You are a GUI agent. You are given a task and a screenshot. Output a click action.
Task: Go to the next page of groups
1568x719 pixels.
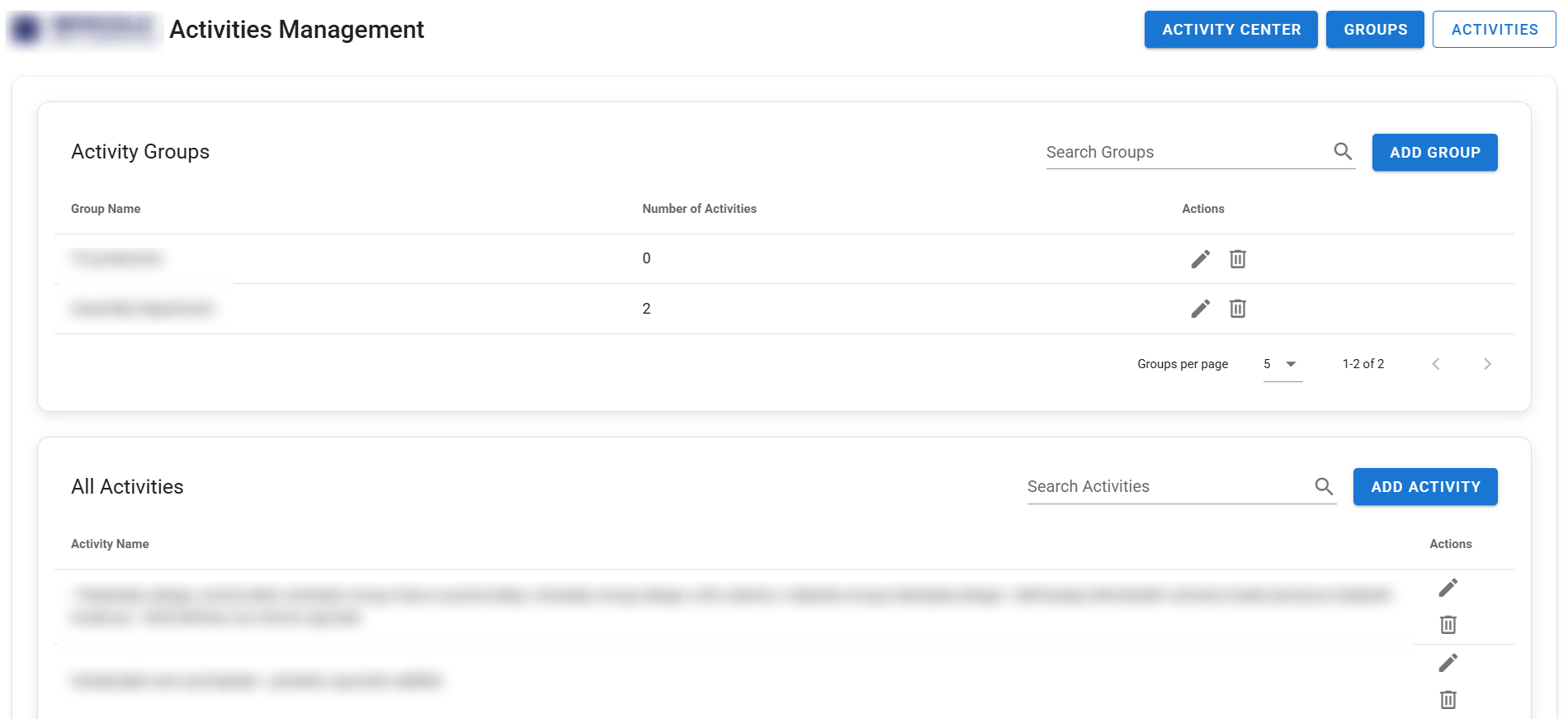click(x=1487, y=363)
